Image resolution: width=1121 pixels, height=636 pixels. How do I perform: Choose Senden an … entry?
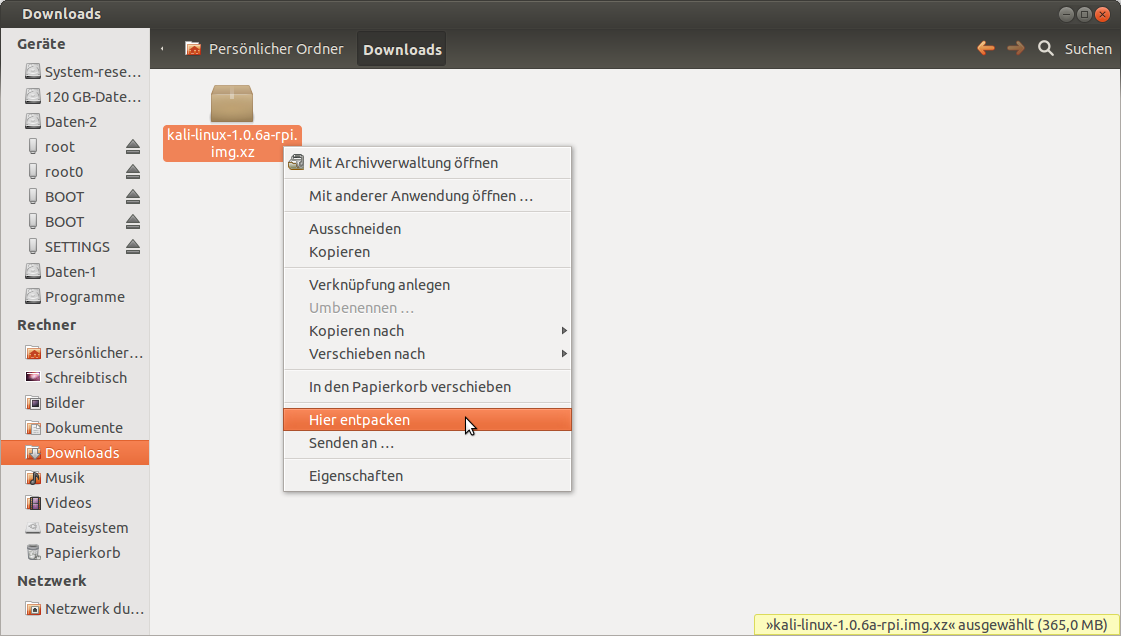pos(428,443)
